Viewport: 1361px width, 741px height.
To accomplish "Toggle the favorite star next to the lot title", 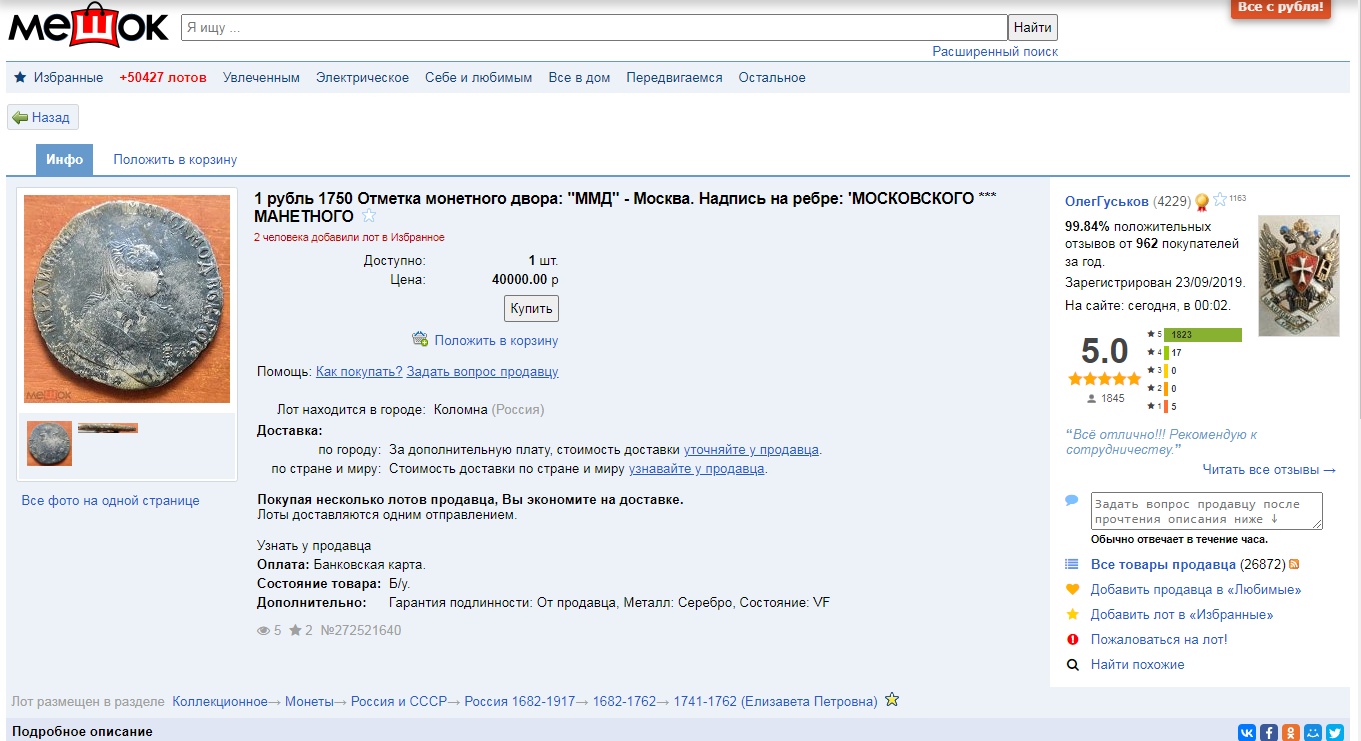I will [x=369, y=216].
